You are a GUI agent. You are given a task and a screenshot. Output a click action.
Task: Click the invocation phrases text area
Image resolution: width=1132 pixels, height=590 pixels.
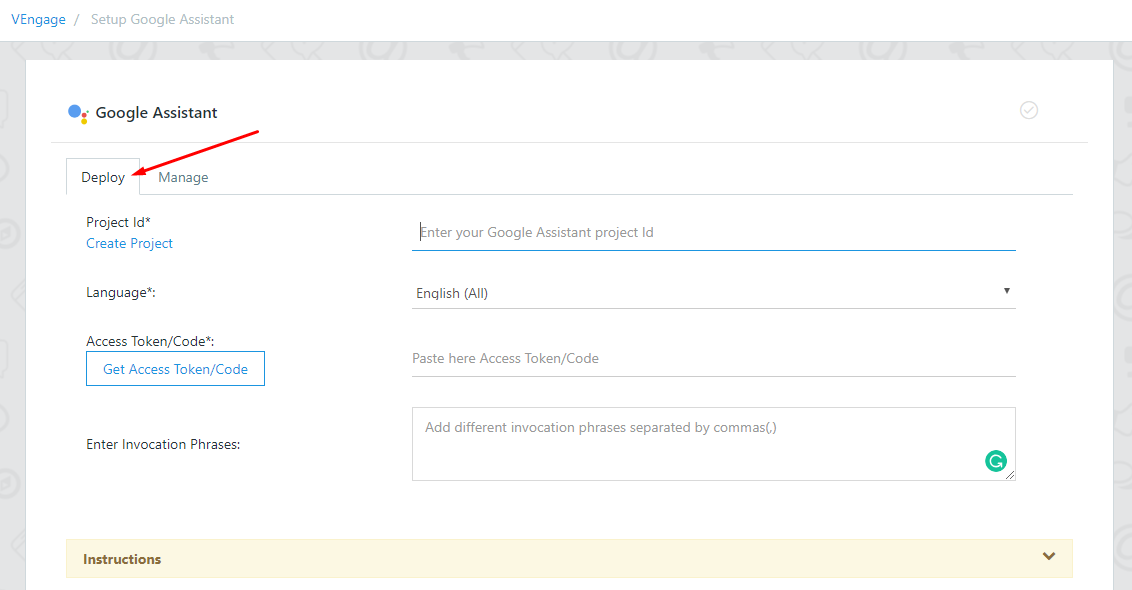713,443
